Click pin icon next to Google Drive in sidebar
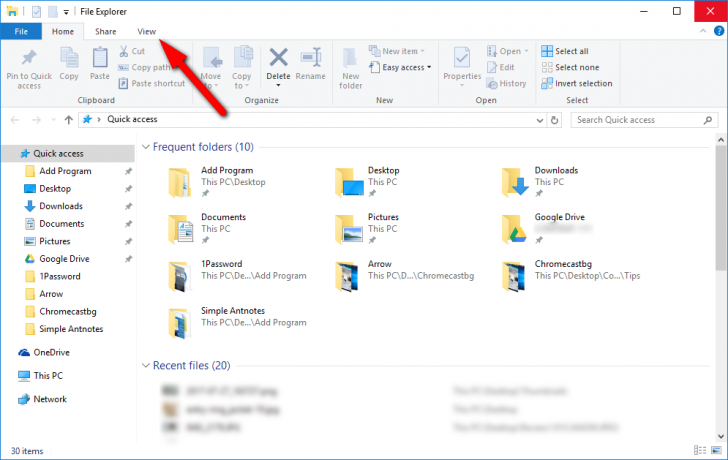Viewport: 728px width, 460px height. (129, 259)
